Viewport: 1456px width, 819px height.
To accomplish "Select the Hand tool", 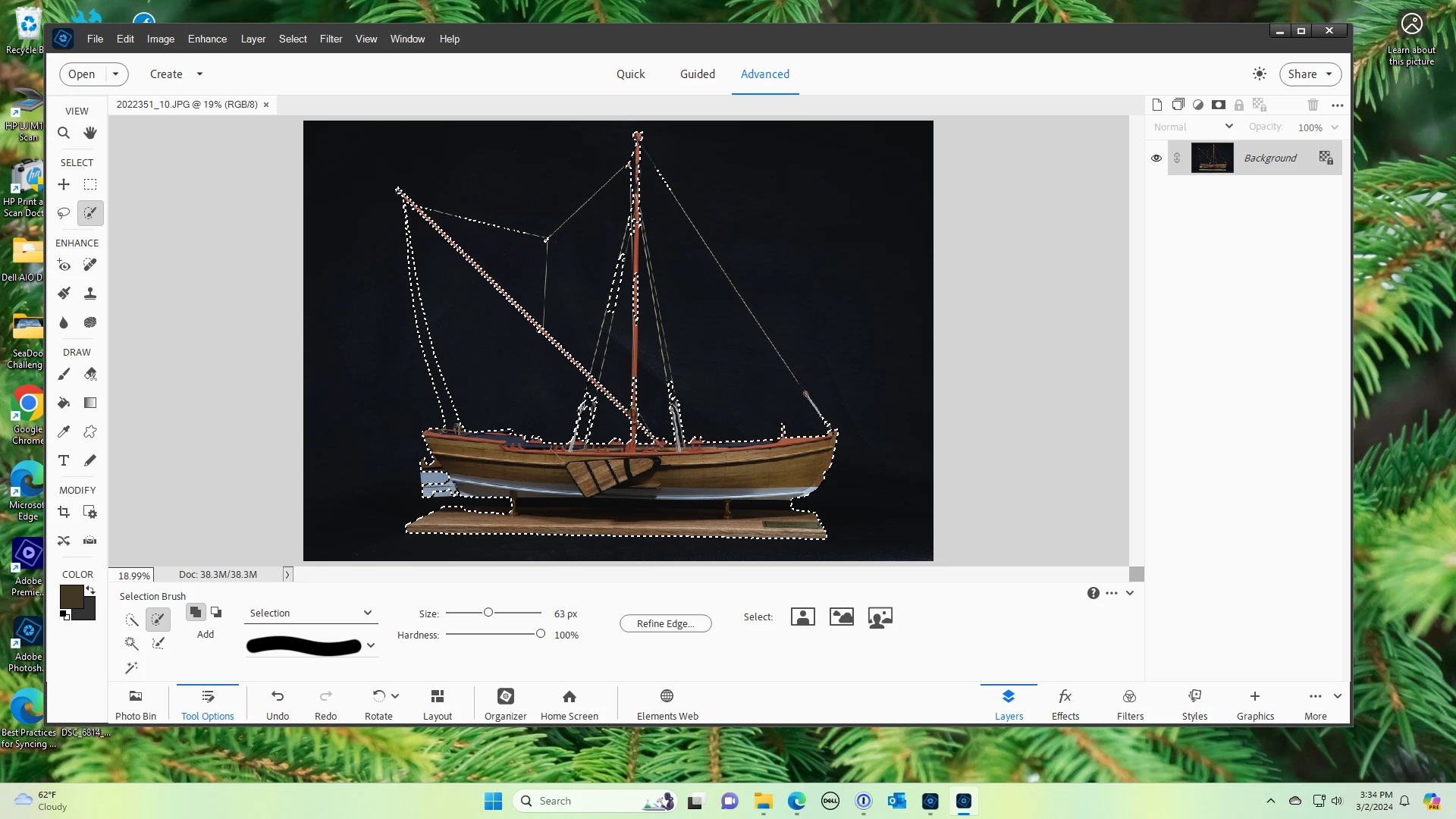I will tap(90, 133).
